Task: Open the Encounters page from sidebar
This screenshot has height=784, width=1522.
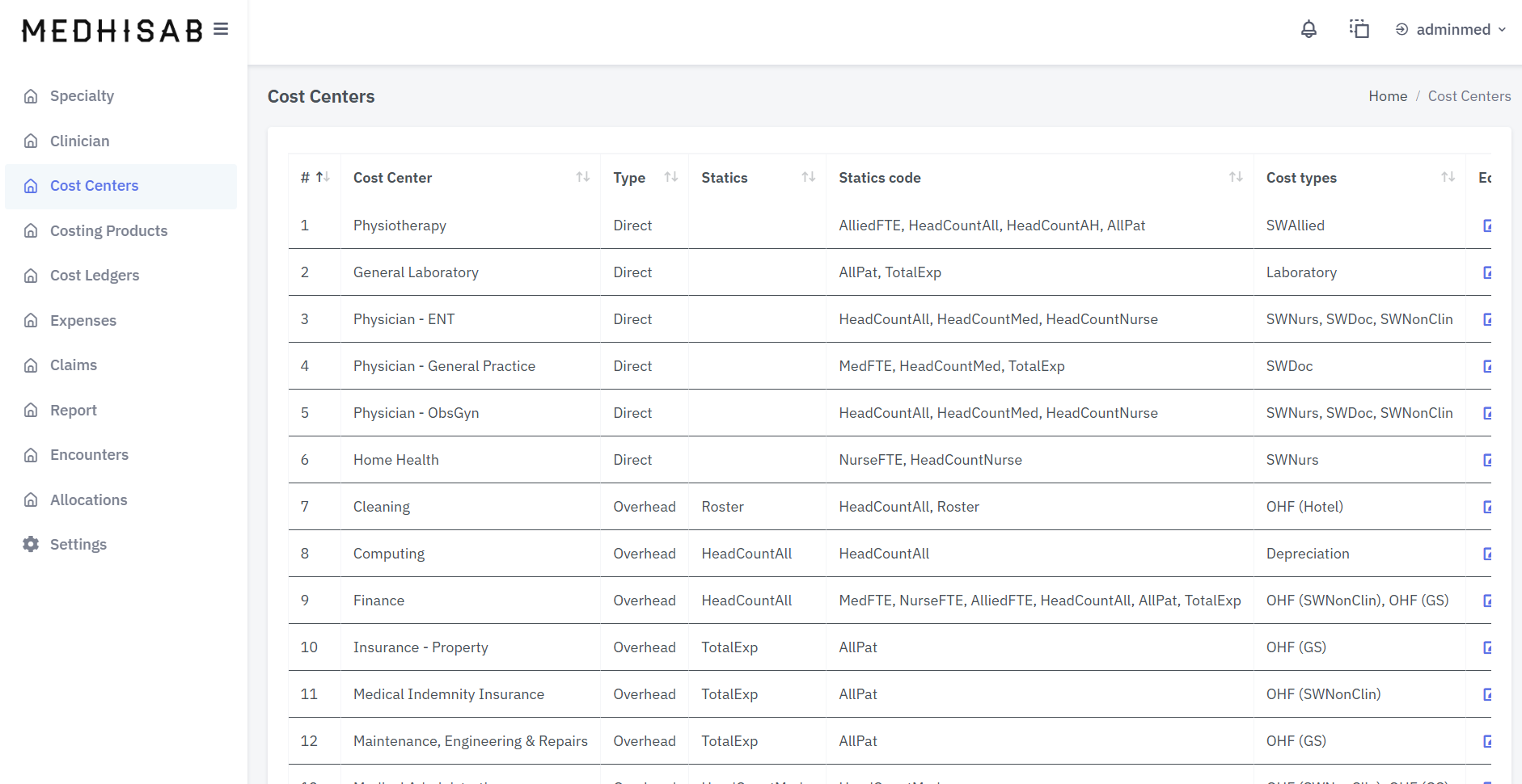Action: tap(89, 455)
